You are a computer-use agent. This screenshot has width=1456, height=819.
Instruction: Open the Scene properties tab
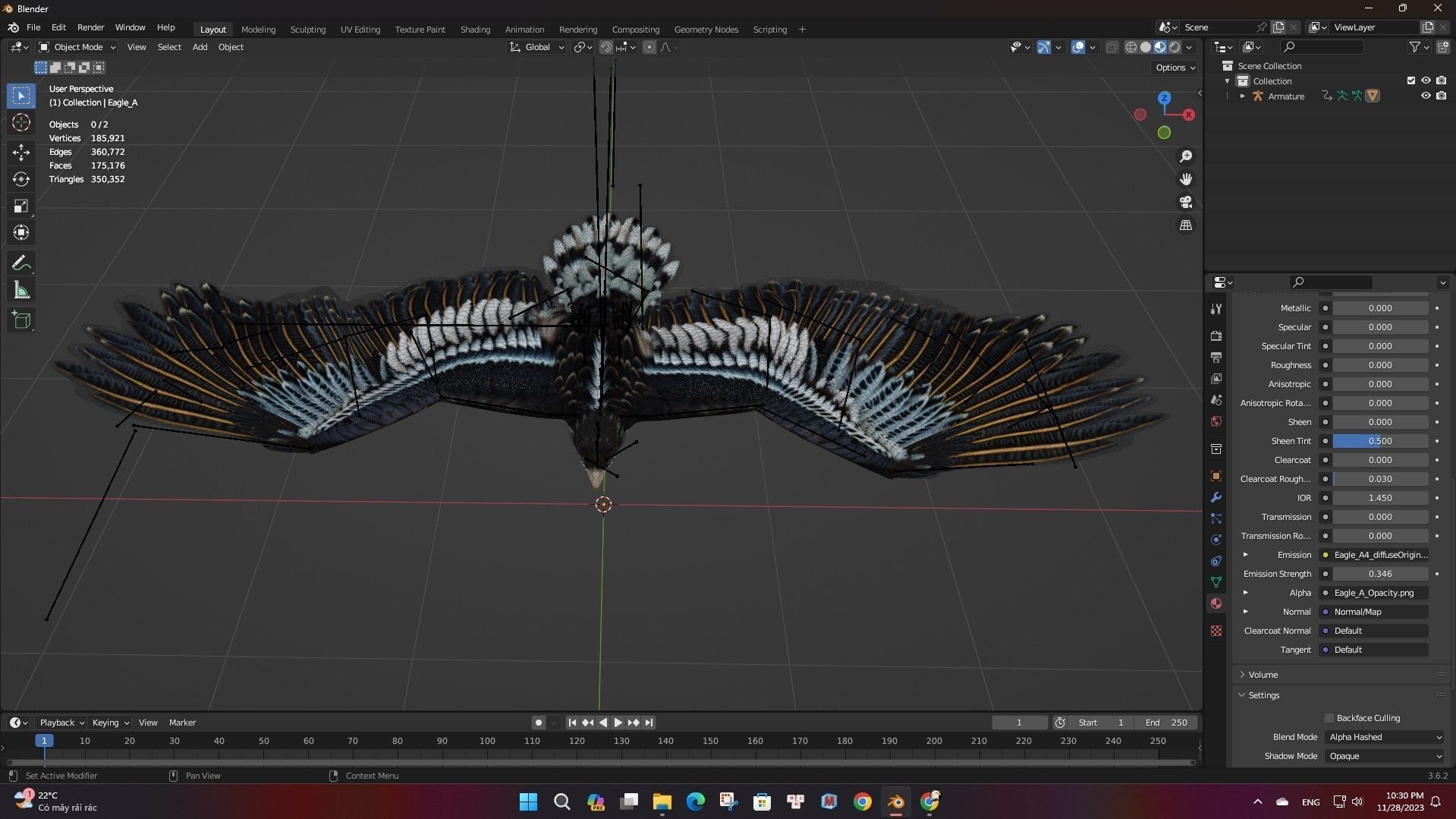[x=1216, y=400]
